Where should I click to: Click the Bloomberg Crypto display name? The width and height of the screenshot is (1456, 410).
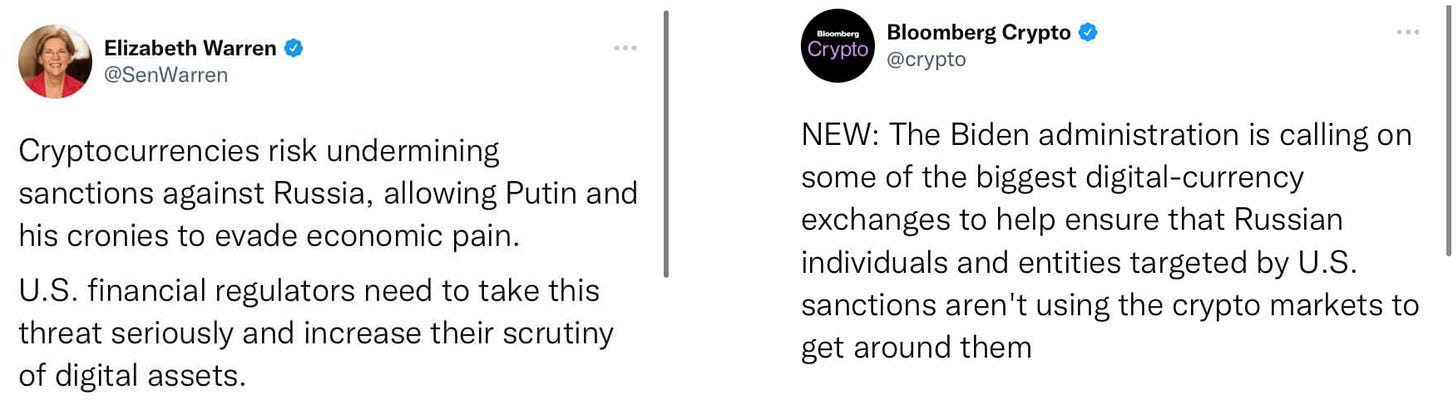coord(978,32)
